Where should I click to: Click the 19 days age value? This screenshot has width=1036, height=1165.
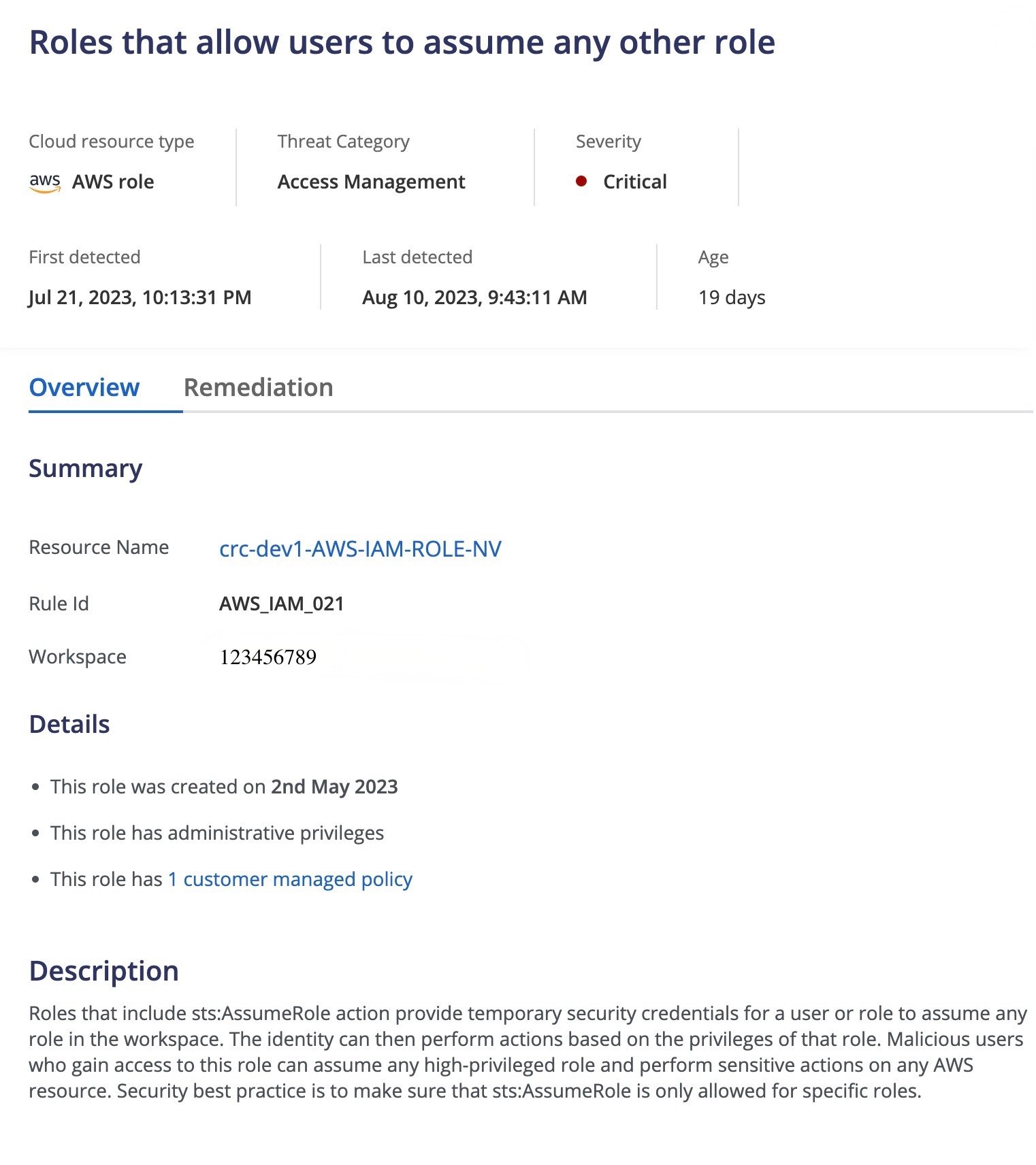tap(732, 297)
